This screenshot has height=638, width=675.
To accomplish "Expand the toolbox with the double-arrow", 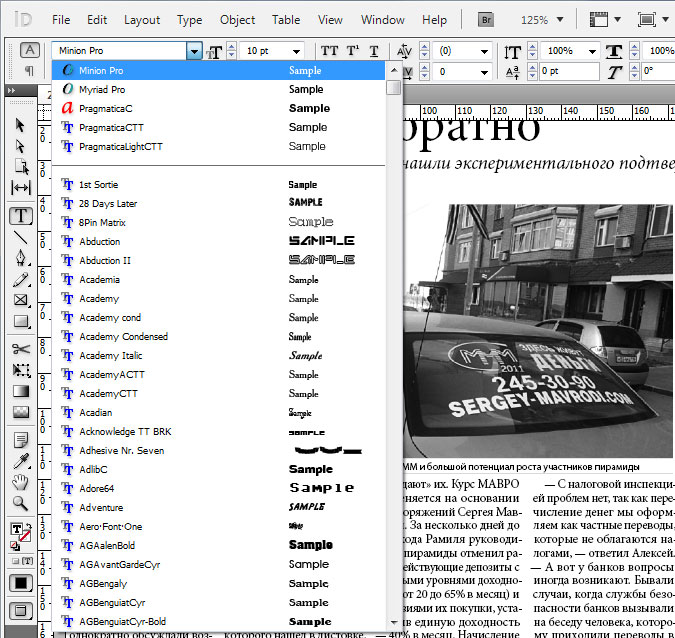I will (12, 90).
